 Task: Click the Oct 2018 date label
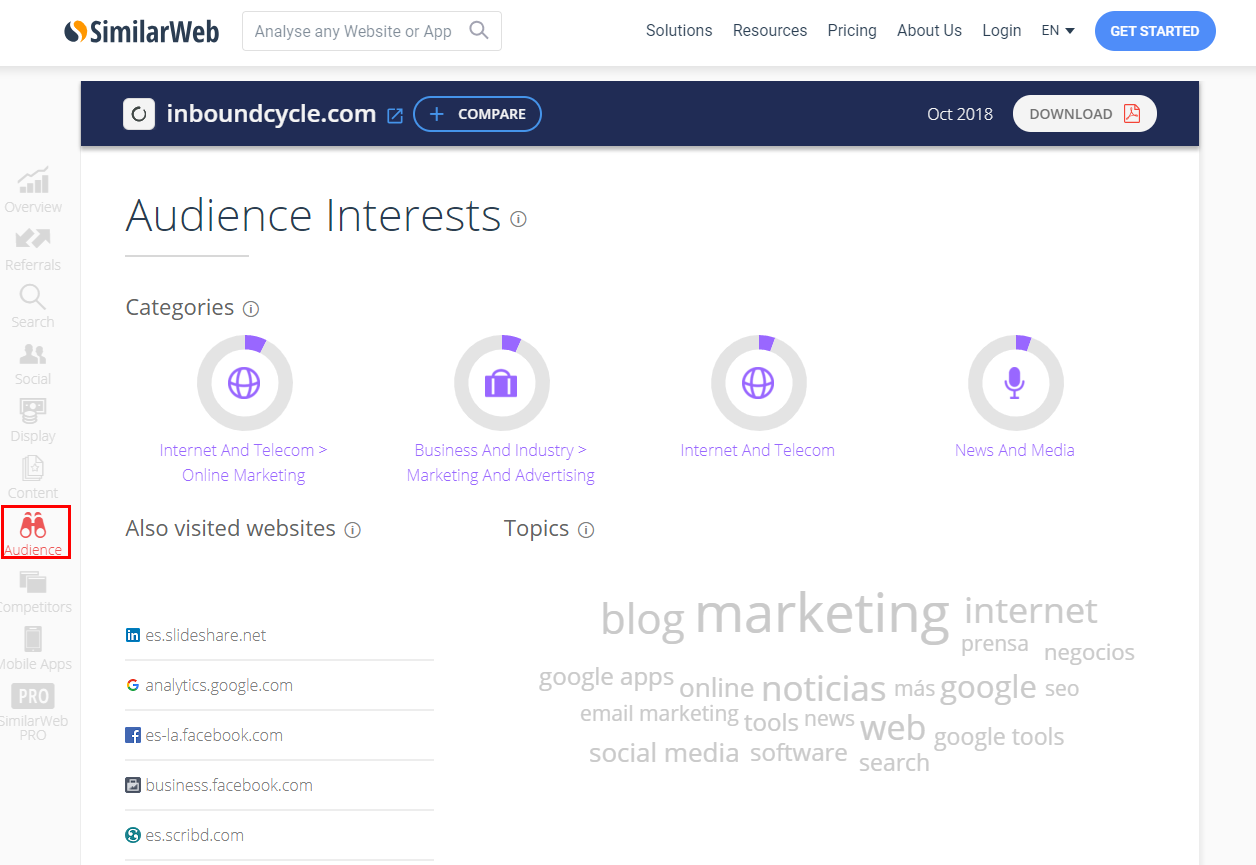[x=960, y=114]
